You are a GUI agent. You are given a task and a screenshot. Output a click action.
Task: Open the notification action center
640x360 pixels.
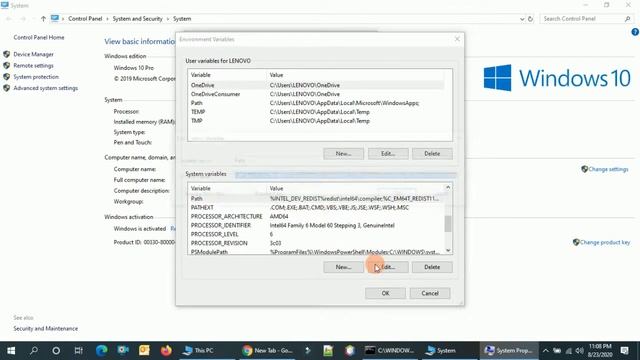624,350
